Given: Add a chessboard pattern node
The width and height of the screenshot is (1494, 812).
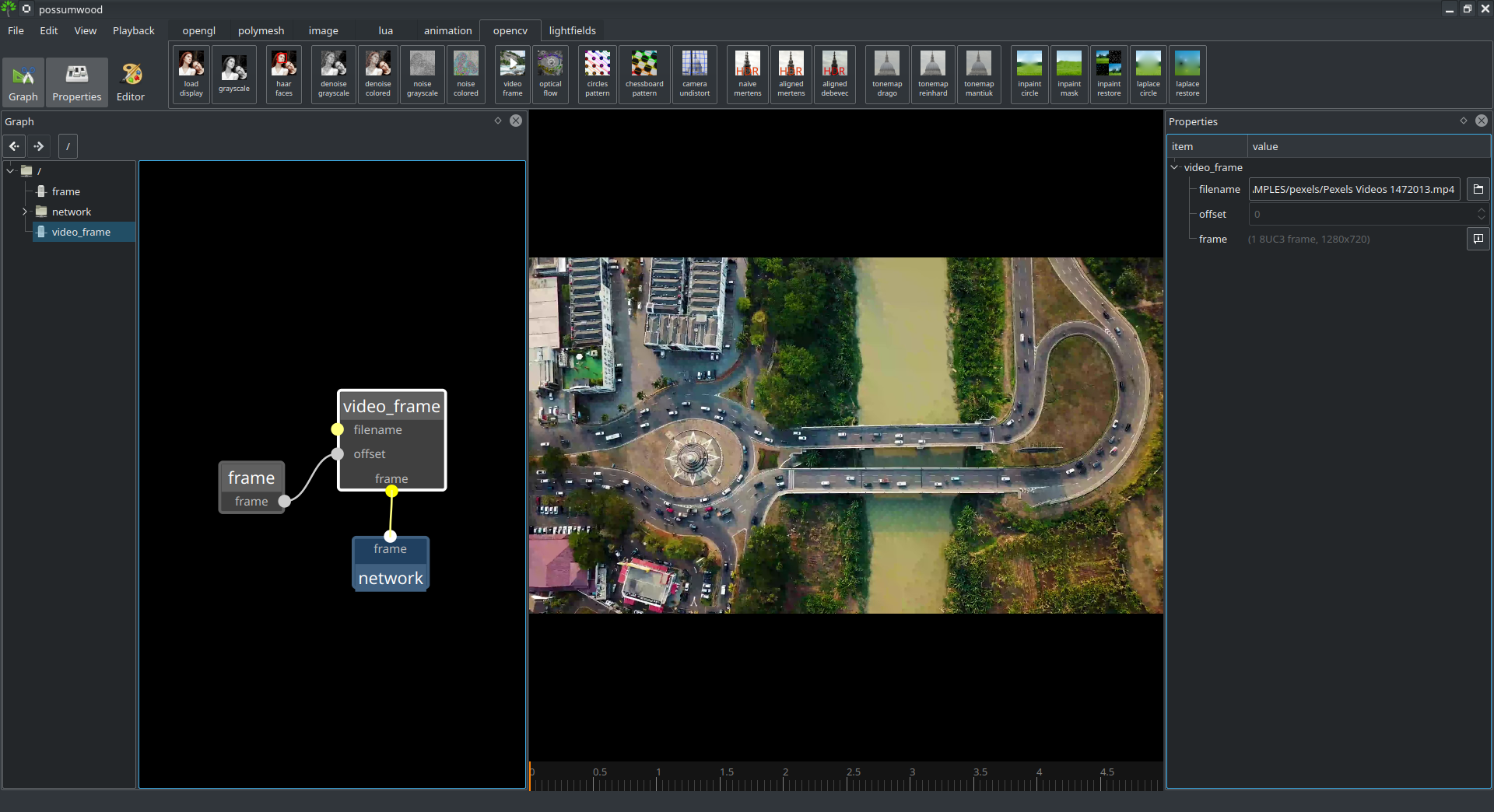Looking at the screenshot, I should pyautogui.click(x=644, y=74).
